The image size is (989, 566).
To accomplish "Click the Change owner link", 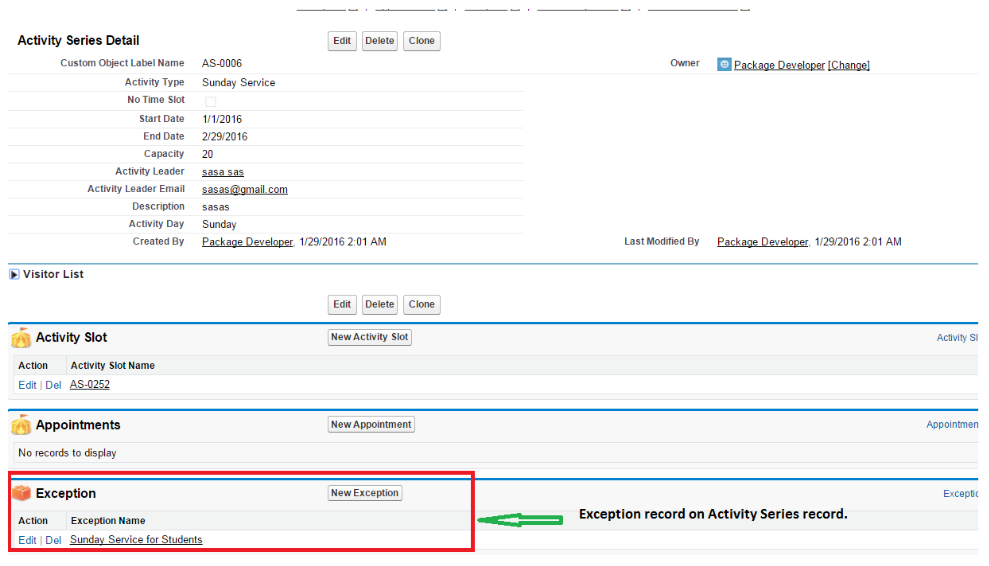I will (x=848, y=66).
